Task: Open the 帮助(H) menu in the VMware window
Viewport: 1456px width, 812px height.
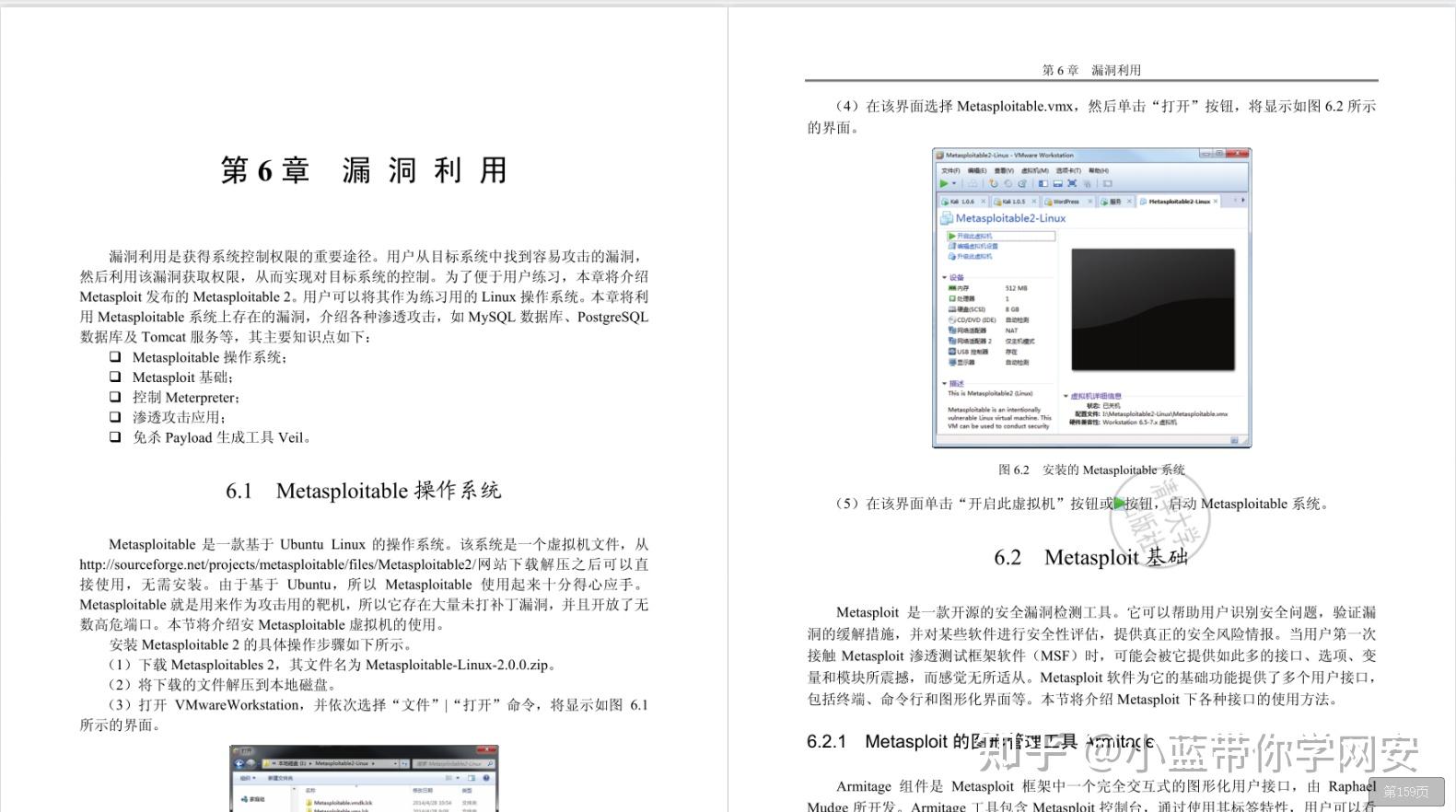Action: pyautogui.click(x=1099, y=170)
